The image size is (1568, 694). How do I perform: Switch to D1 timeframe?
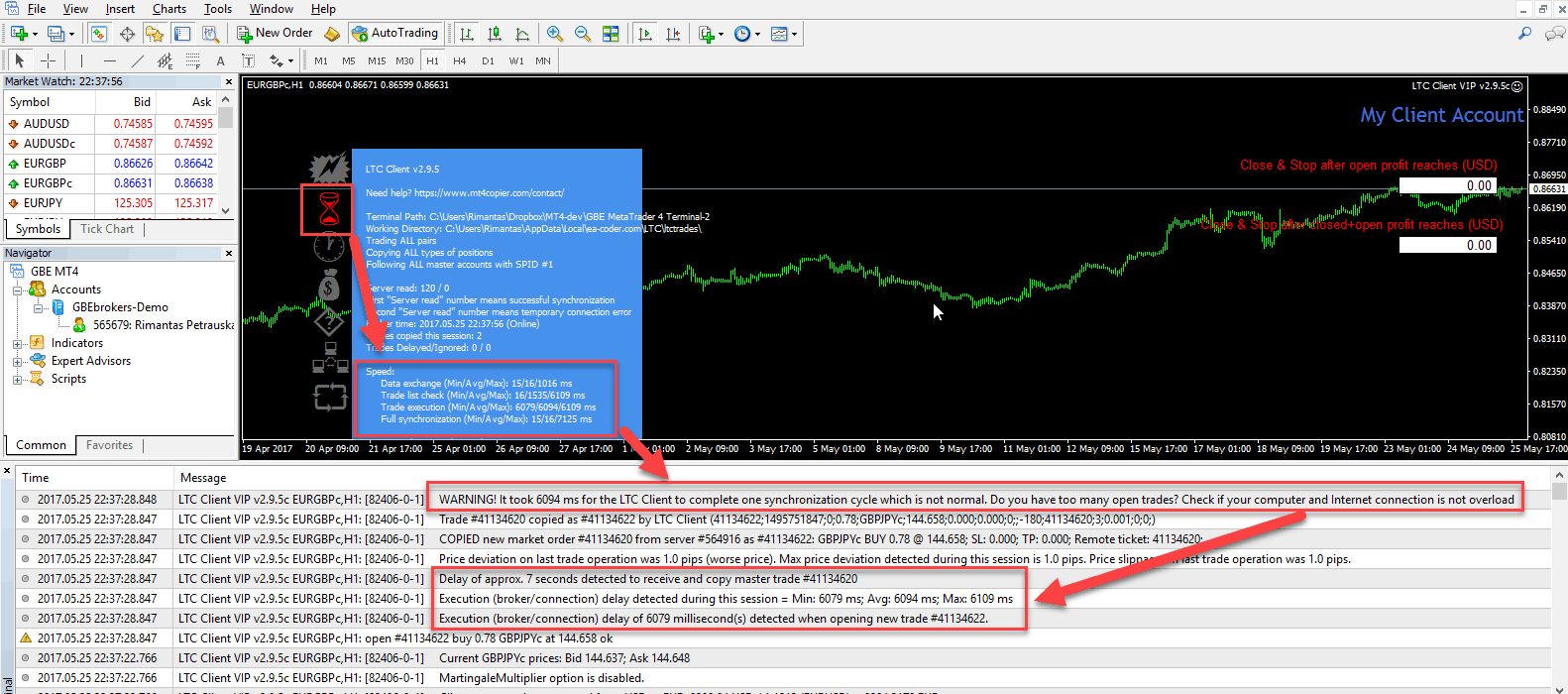tap(488, 60)
